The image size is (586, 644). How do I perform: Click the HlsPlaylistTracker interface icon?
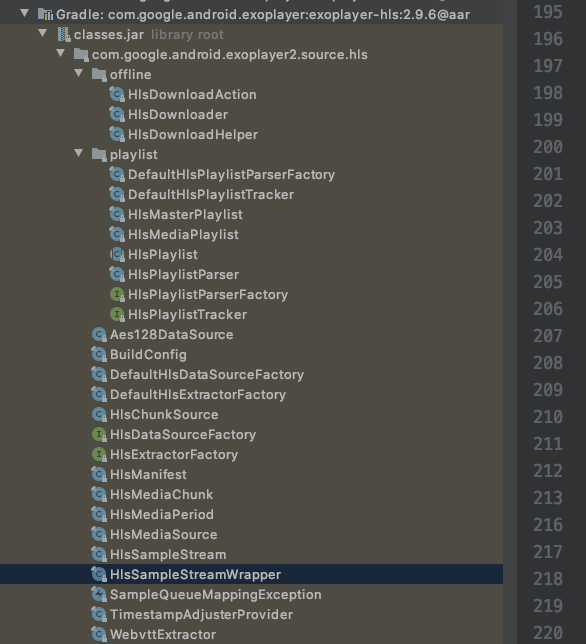(117, 315)
